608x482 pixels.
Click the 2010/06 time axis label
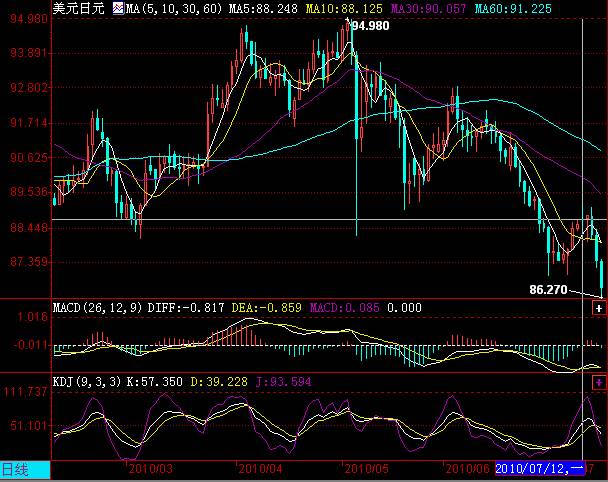(467, 469)
